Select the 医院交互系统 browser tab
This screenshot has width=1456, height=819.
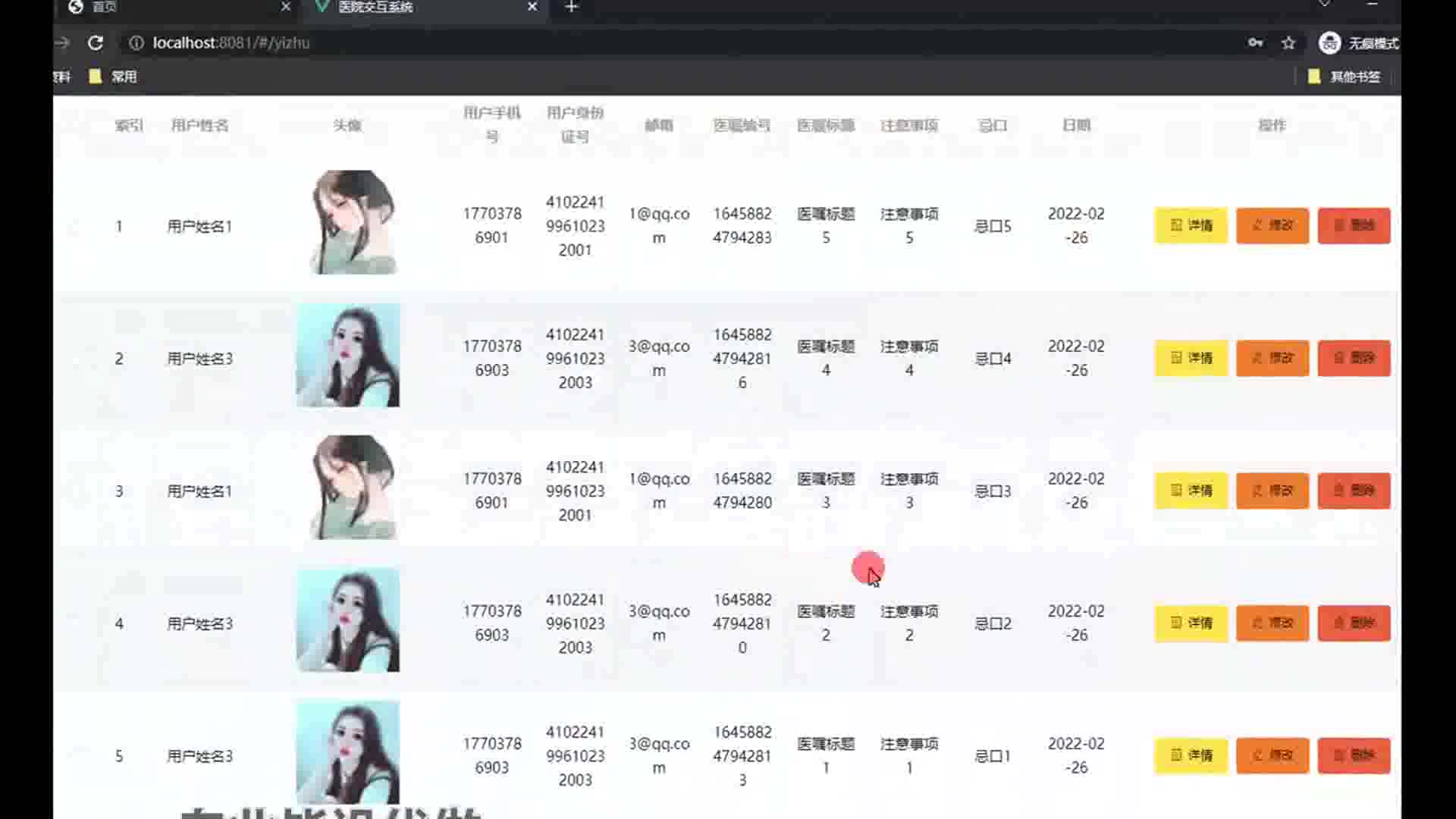click(375, 7)
